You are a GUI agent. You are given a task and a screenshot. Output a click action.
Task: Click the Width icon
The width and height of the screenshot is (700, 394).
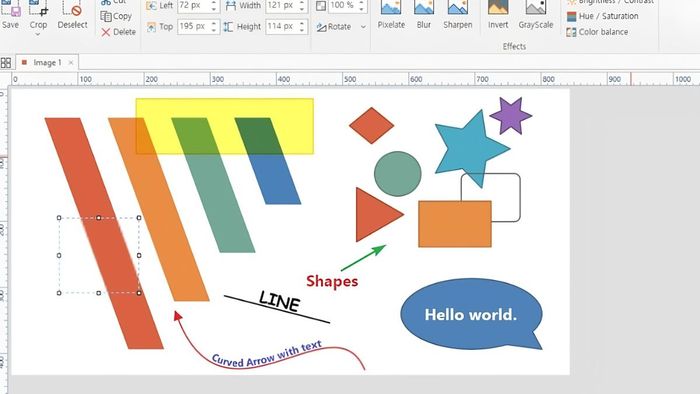(x=230, y=6)
